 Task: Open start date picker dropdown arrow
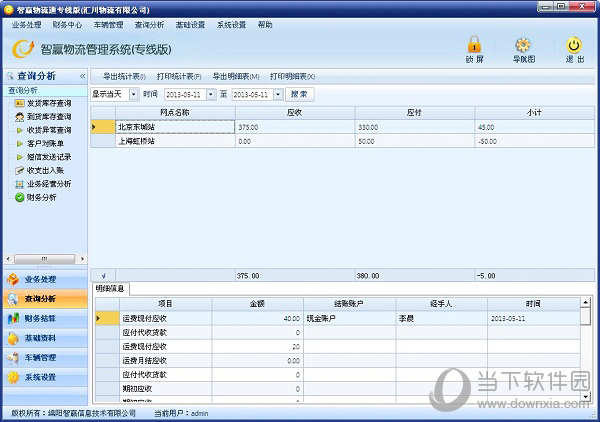211,95
